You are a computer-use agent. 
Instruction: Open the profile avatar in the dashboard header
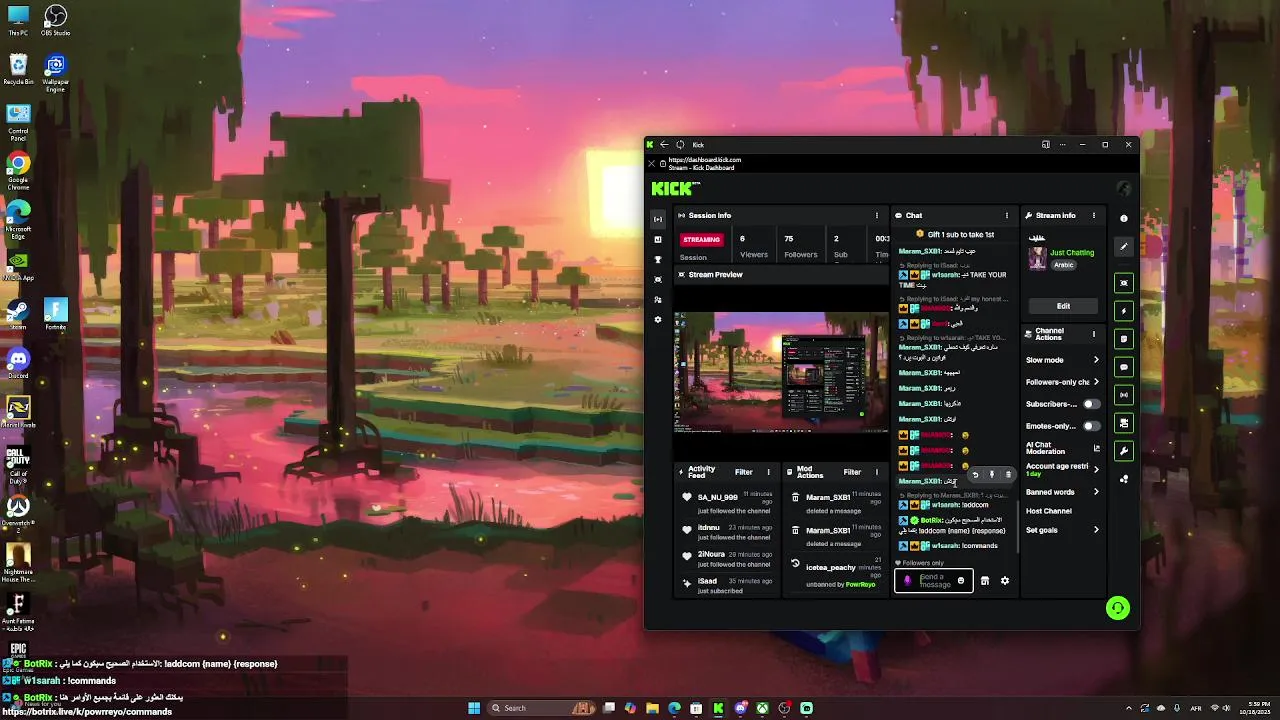click(1124, 188)
